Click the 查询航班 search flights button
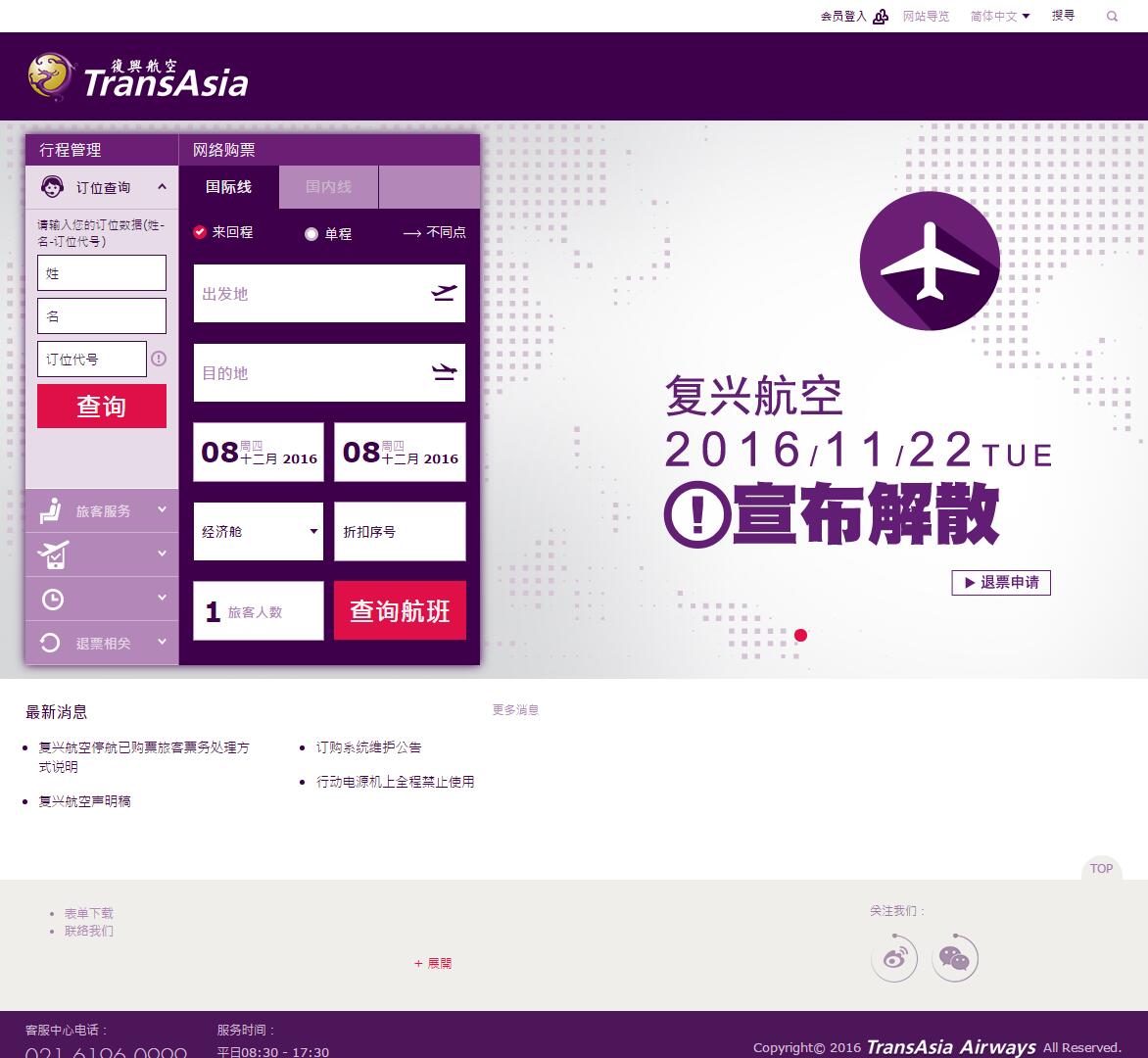Viewport: 1148px width, 1058px height. tap(400, 610)
